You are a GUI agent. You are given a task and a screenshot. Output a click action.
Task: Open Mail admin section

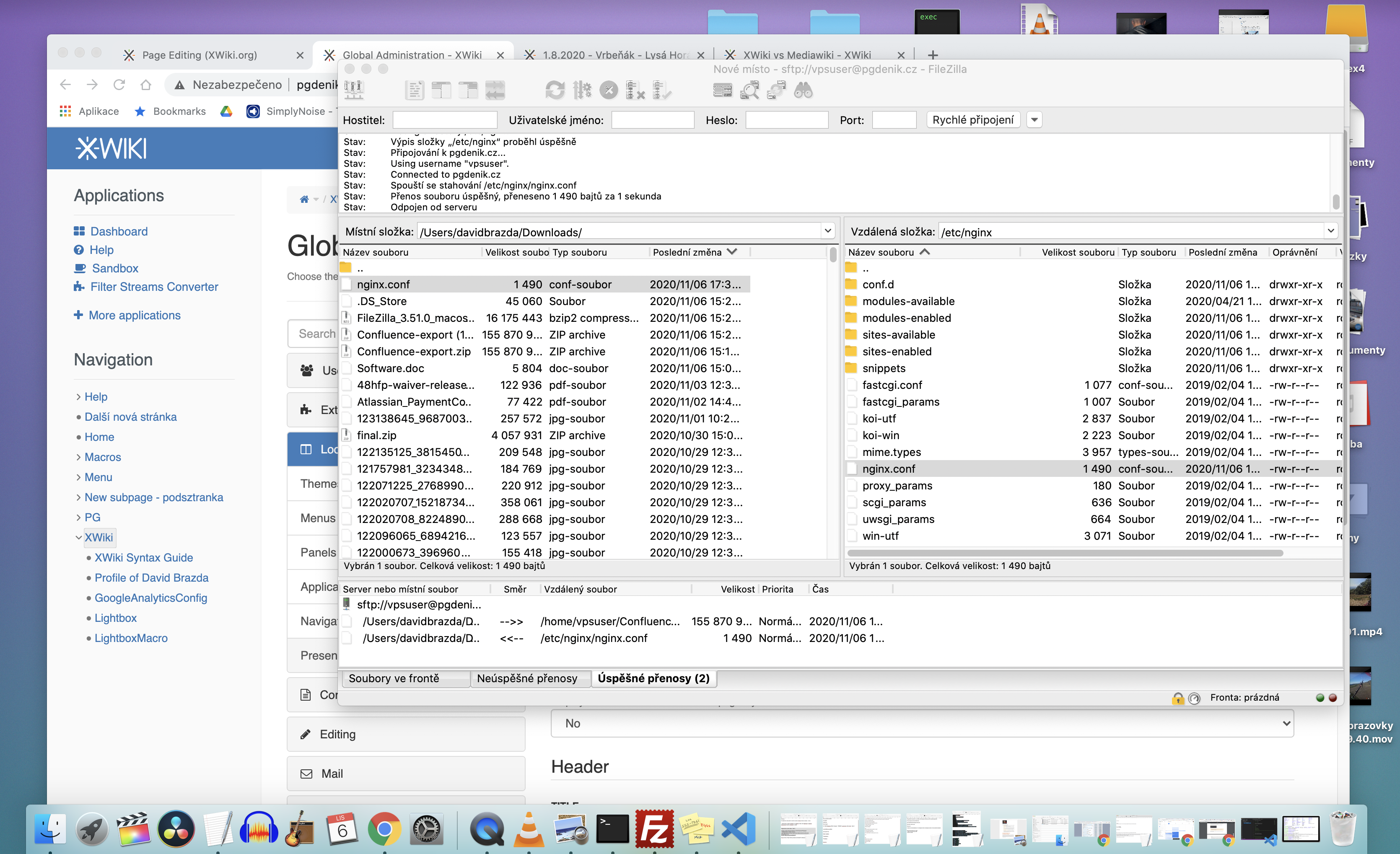pyautogui.click(x=406, y=773)
